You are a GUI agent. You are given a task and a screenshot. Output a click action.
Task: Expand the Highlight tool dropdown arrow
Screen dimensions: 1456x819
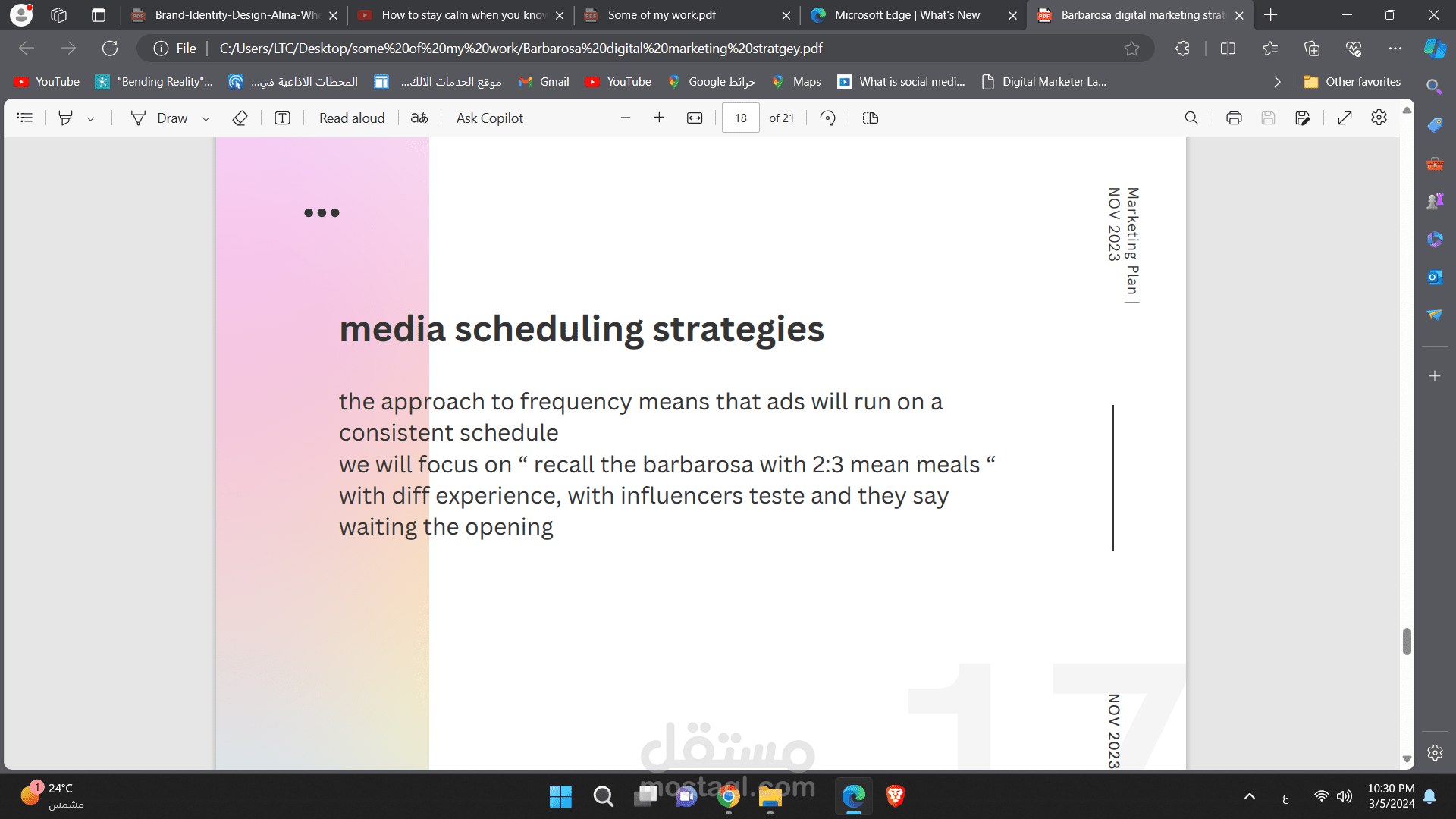(x=91, y=119)
